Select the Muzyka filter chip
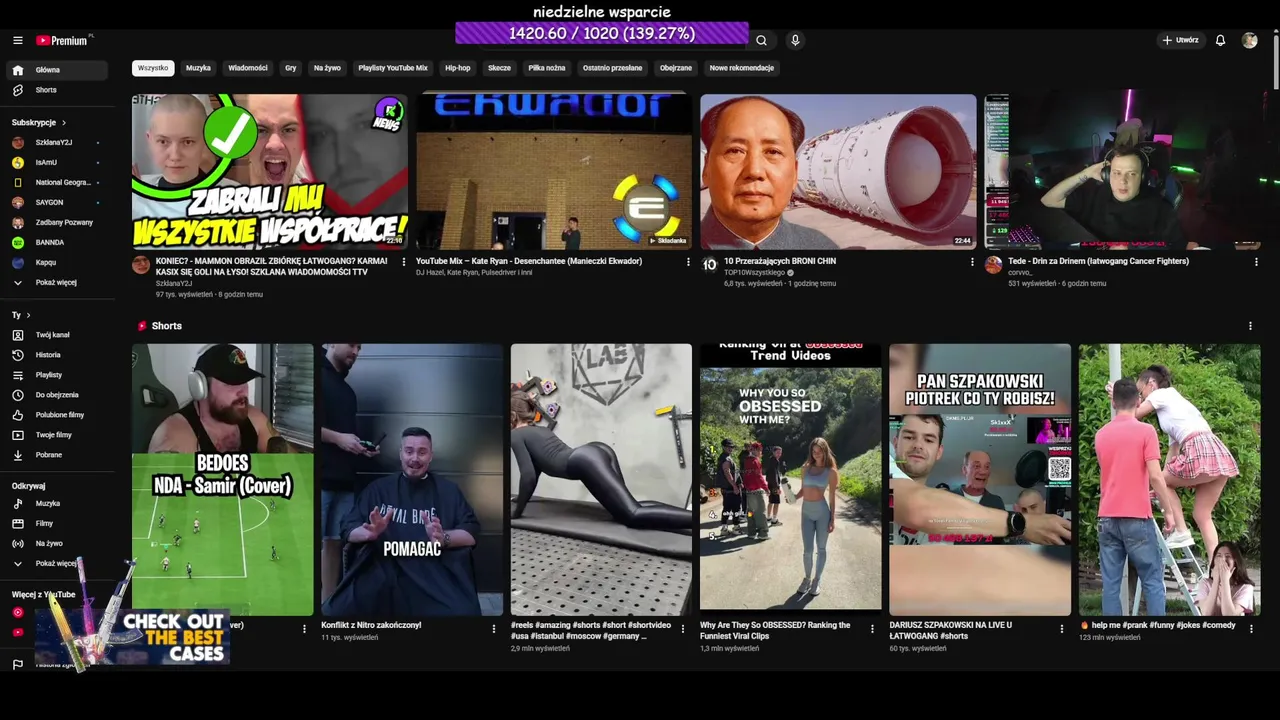Screen dimensions: 1280x720 pyautogui.click(x=198, y=68)
